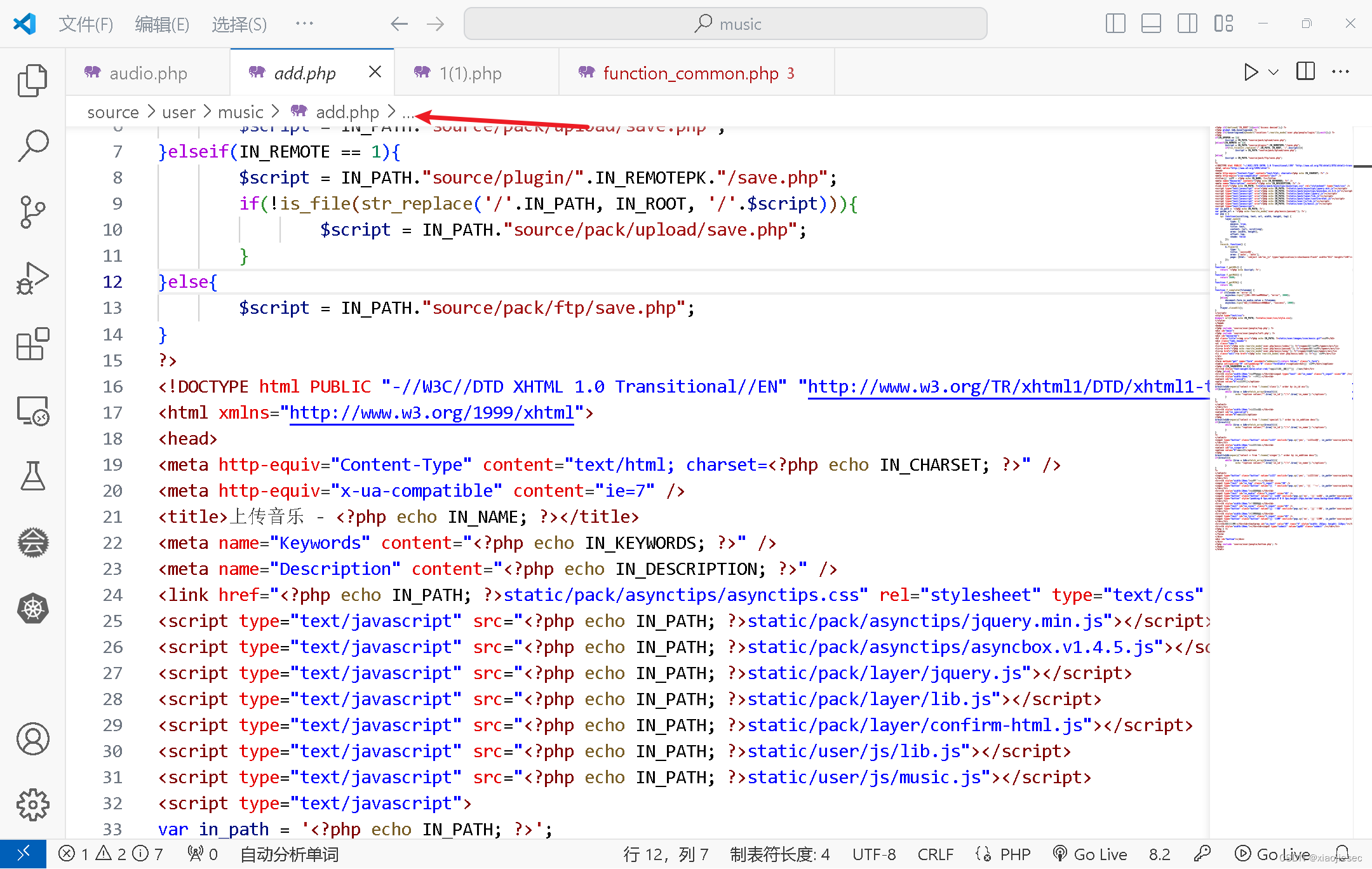
Task: Open the Run and Debug view
Action: [32, 278]
